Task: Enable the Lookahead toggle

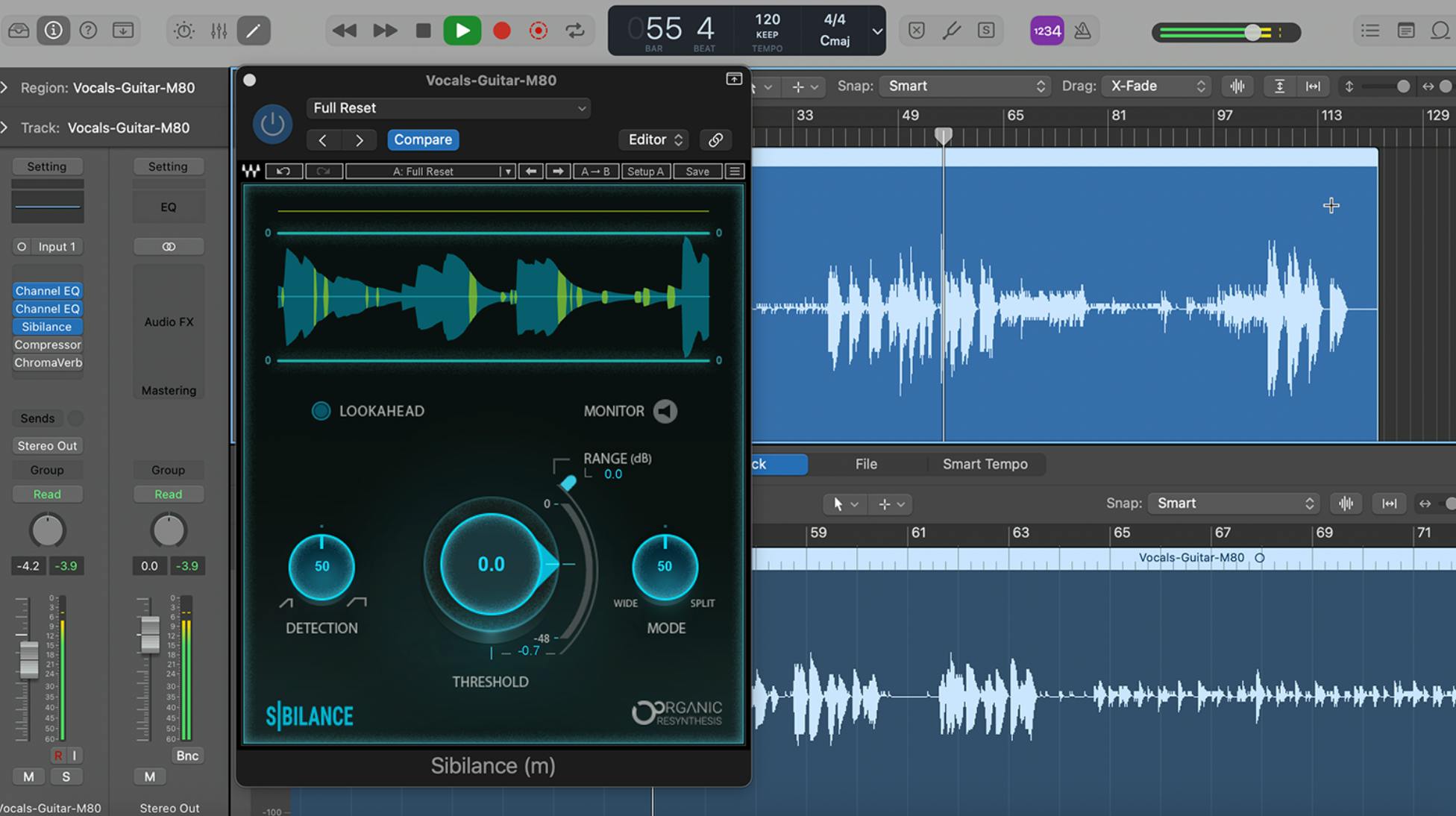Action: coord(321,411)
